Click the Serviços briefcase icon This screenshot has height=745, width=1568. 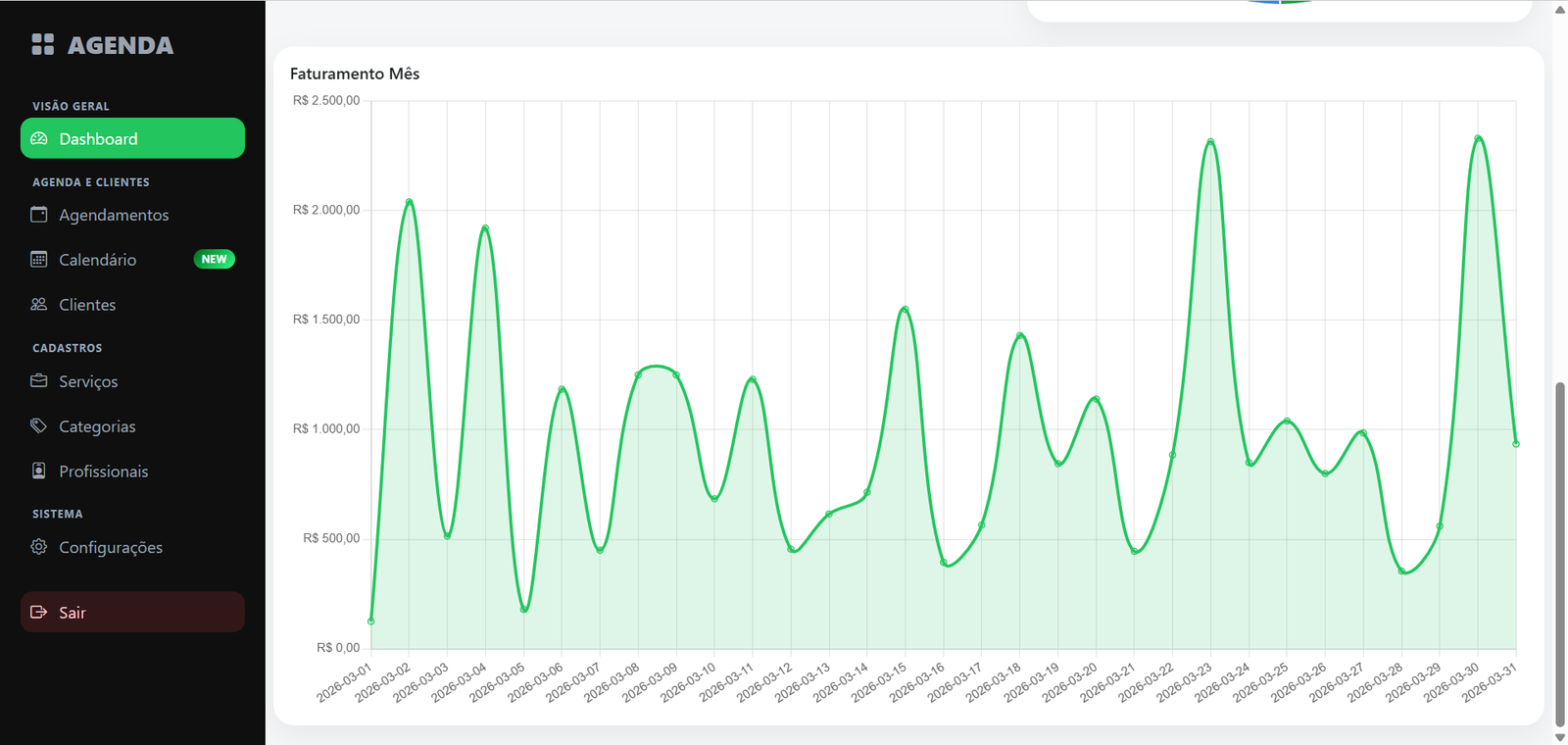coord(39,381)
